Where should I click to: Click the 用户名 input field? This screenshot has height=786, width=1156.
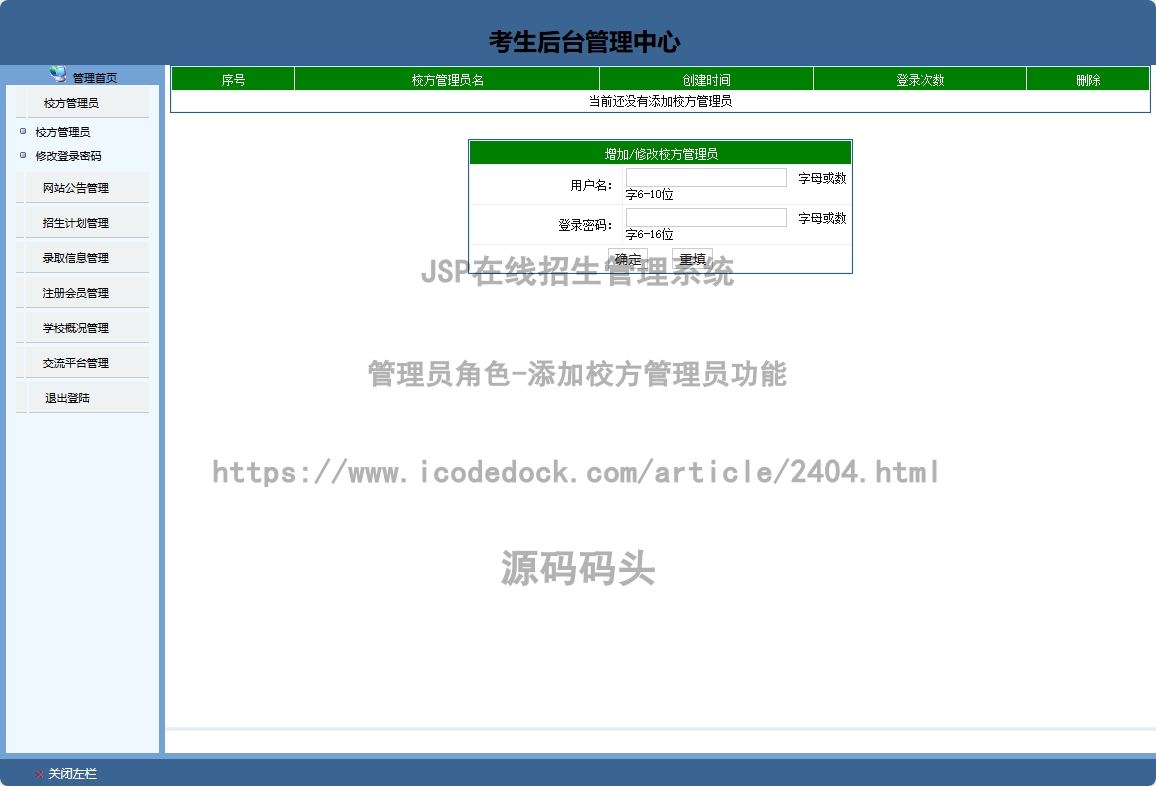(x=706, y=177)
